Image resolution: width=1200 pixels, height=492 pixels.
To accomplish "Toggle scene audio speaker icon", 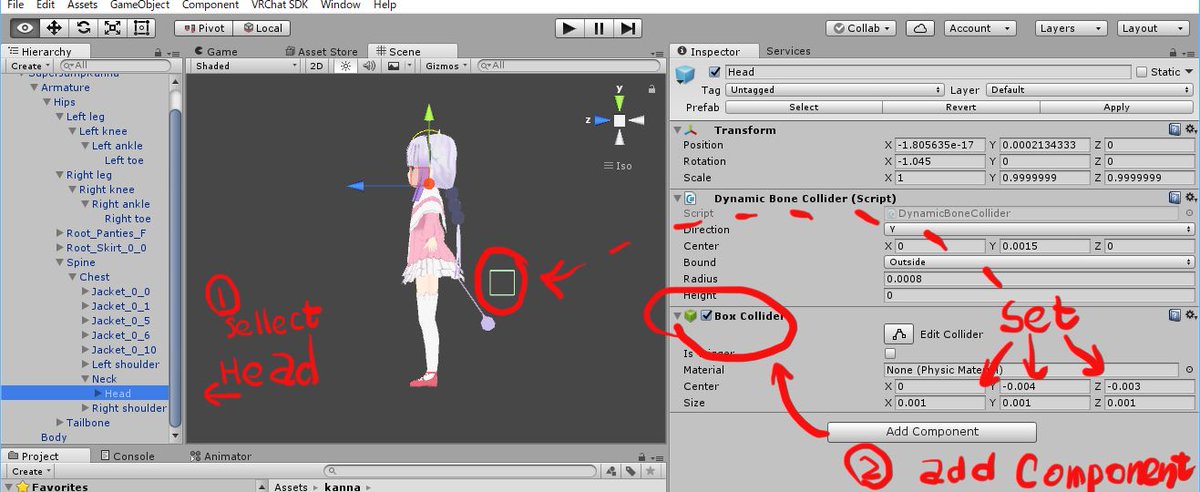I will pos(369,66).
